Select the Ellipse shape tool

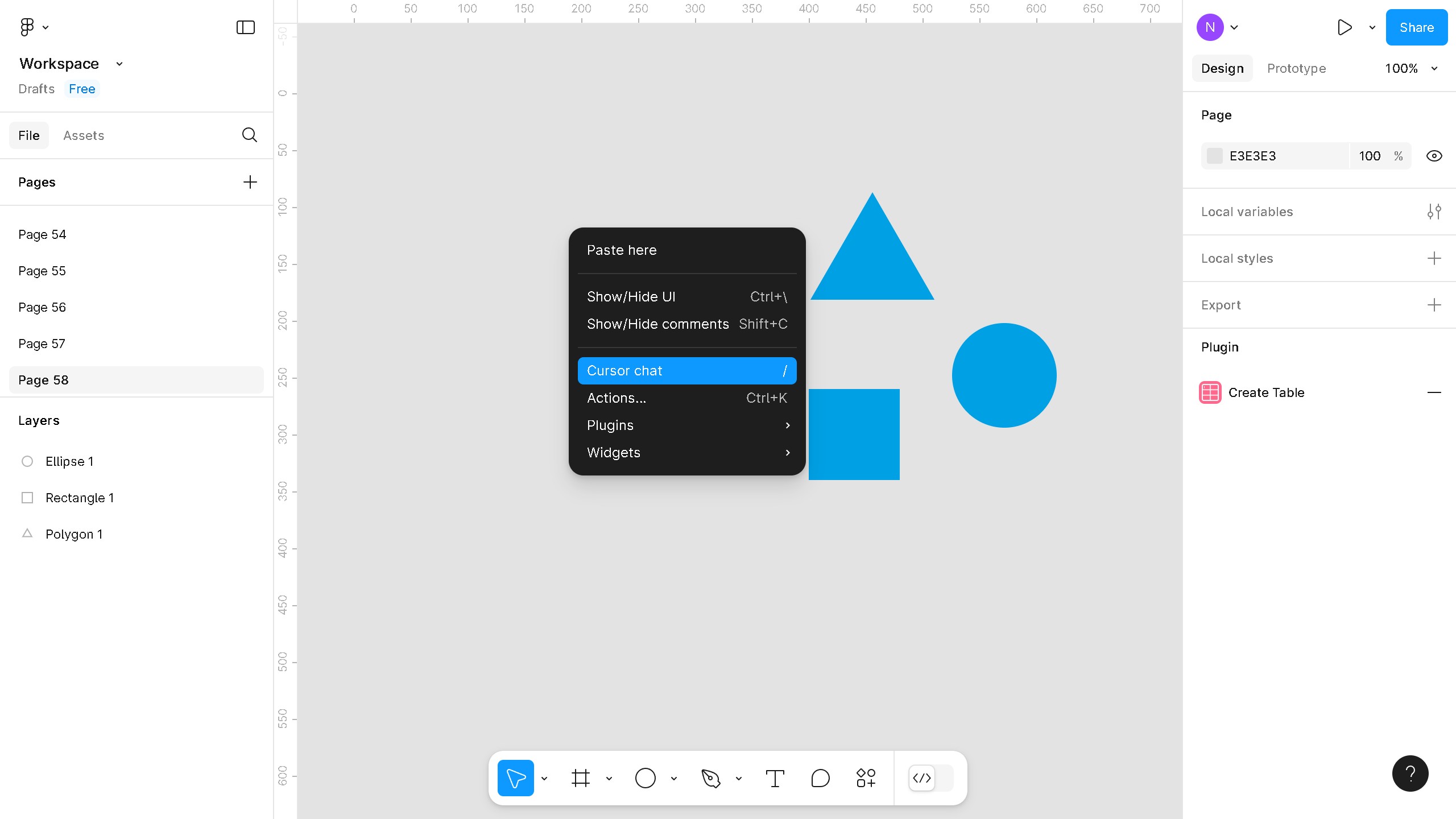[x=645, y=777]
